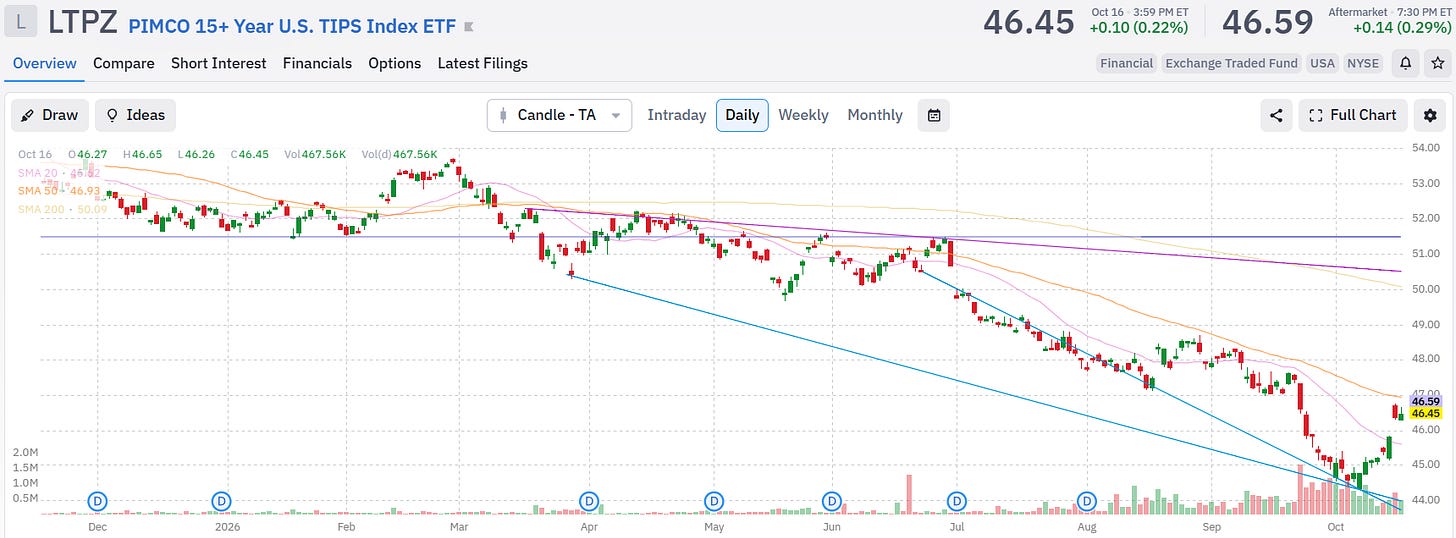The image size is (1456, 538).
Task: Open the Options tab
Action: pyautogui.click(x=394, y=63)
